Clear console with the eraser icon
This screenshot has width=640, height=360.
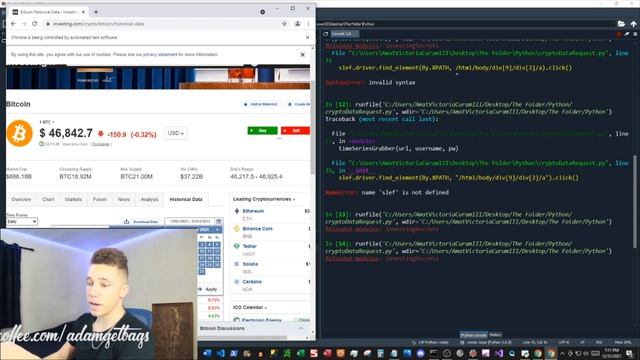627,34
